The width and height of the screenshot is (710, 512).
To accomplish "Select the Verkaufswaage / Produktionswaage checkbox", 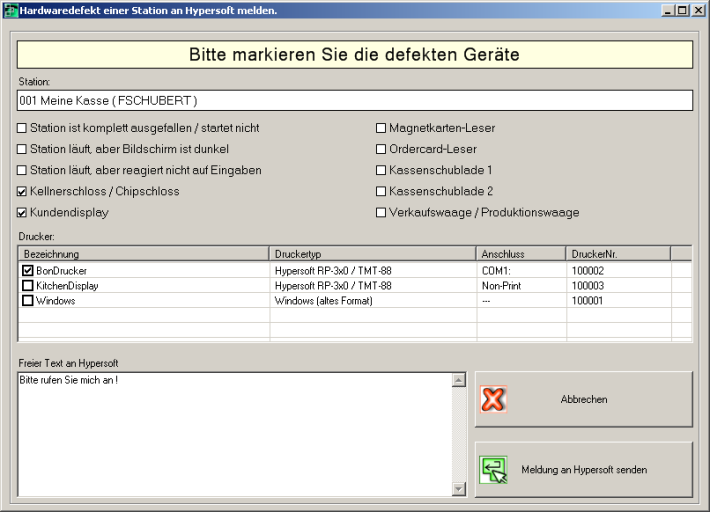I will (381, 212).
